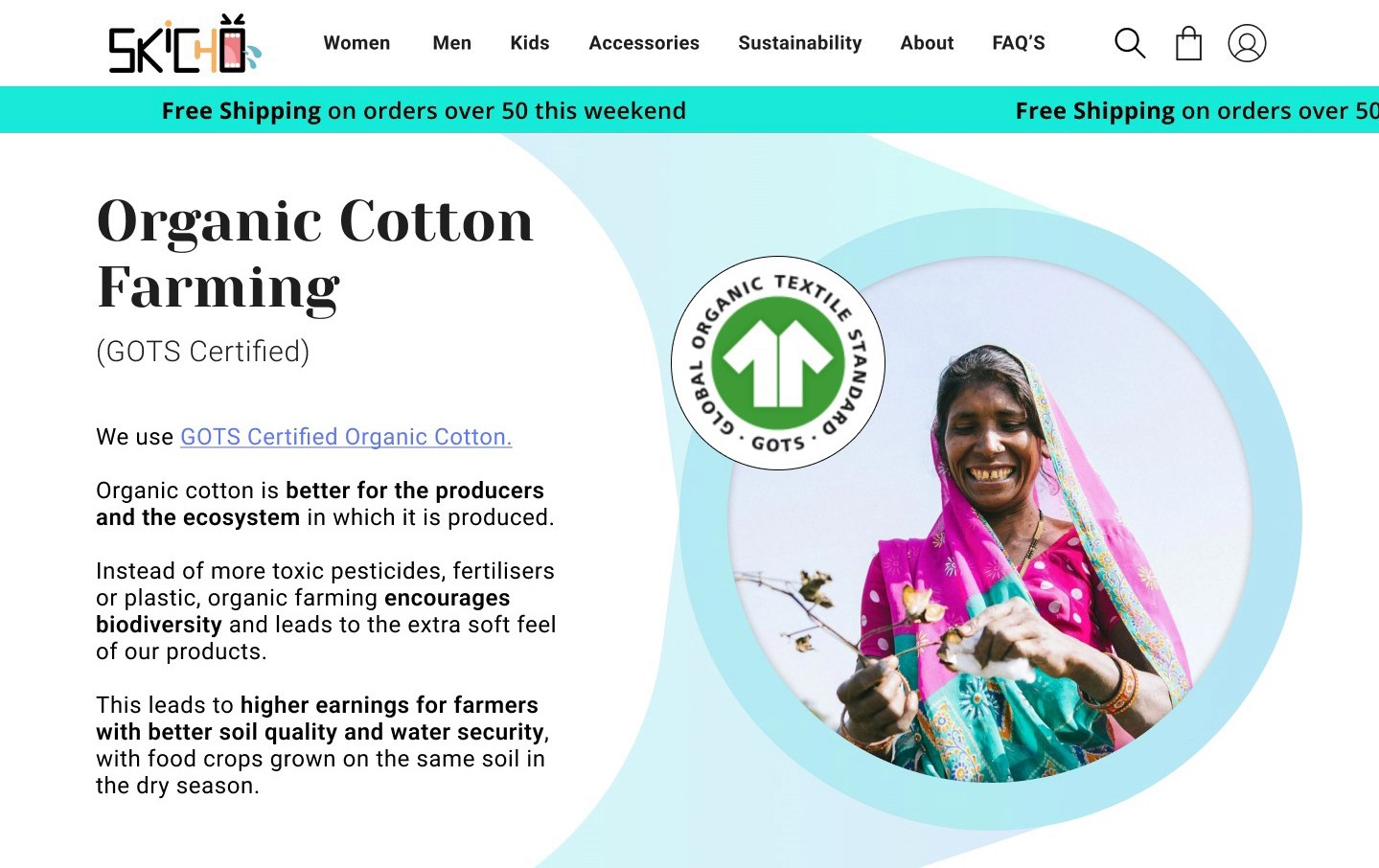Screen dimensions: 1379x868
Task: Open the Men menu
Action: (451, 43)
